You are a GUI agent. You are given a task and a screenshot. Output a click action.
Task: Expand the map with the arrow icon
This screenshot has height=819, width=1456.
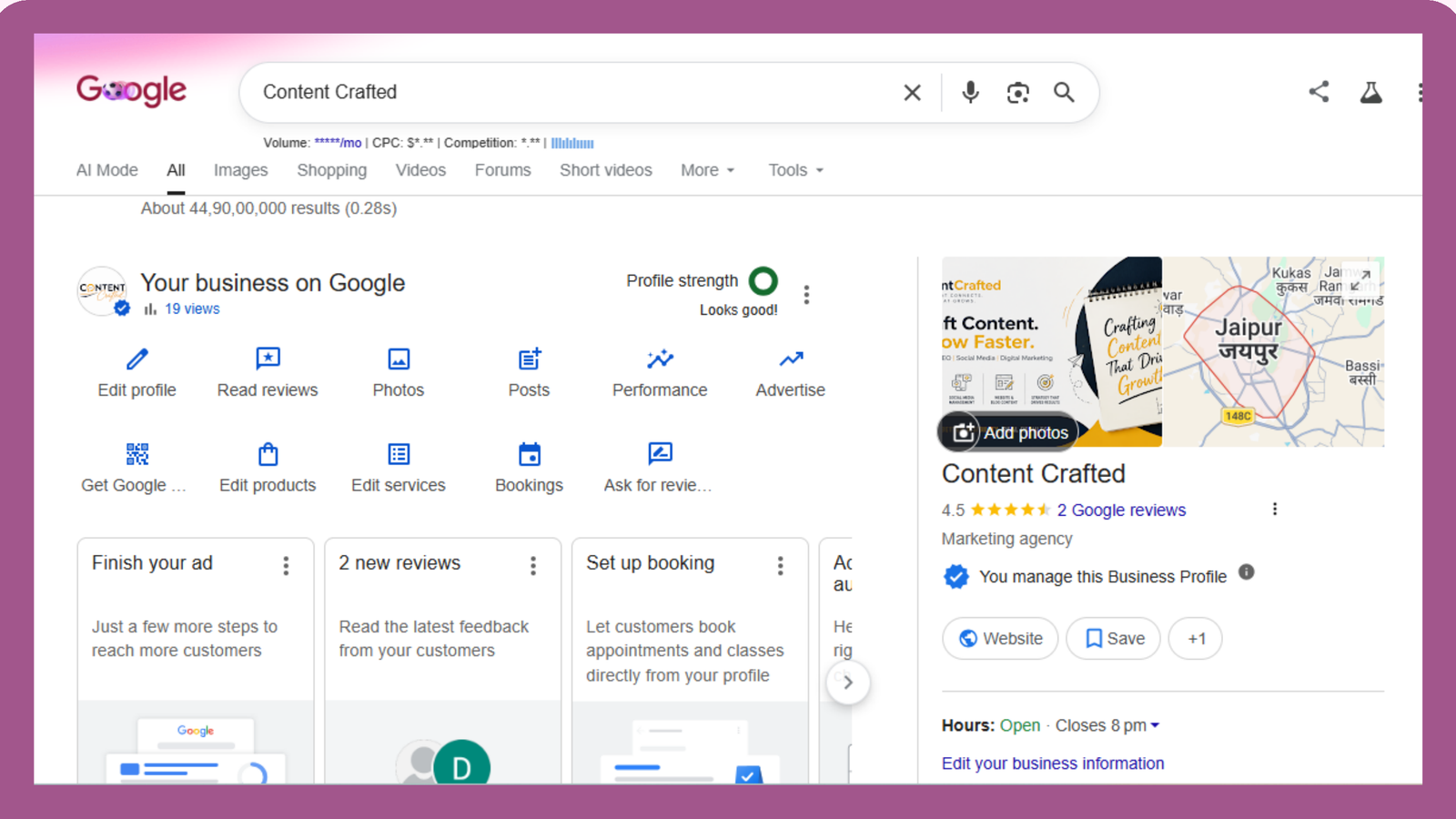tap(1360, 279)
